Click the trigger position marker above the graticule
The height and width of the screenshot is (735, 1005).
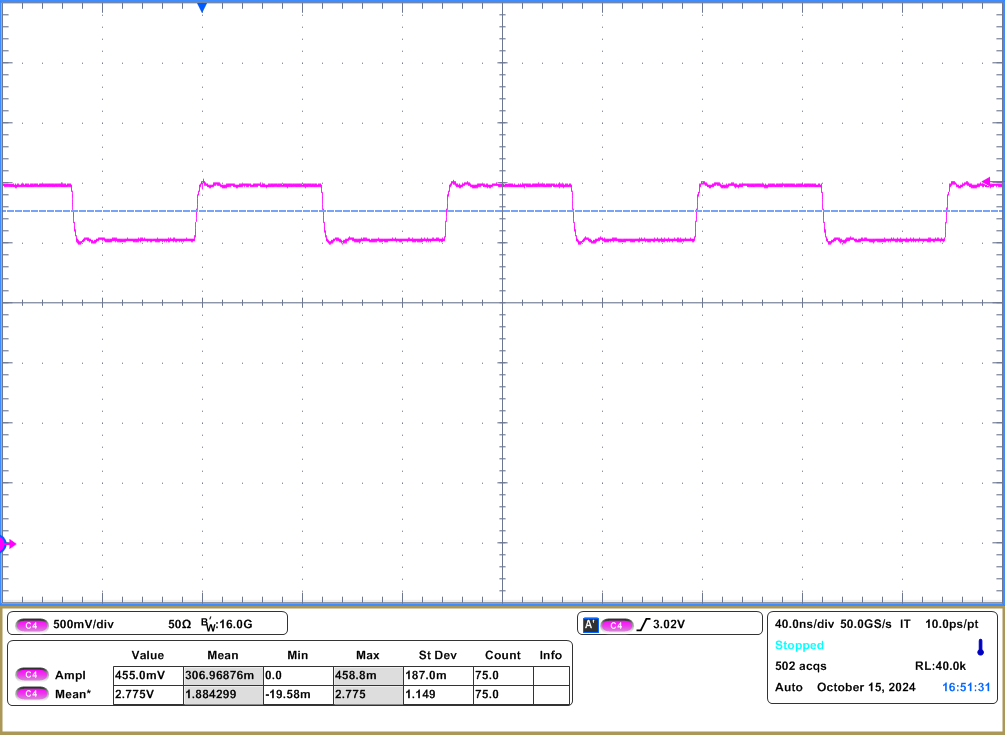(x=204, y=8)
